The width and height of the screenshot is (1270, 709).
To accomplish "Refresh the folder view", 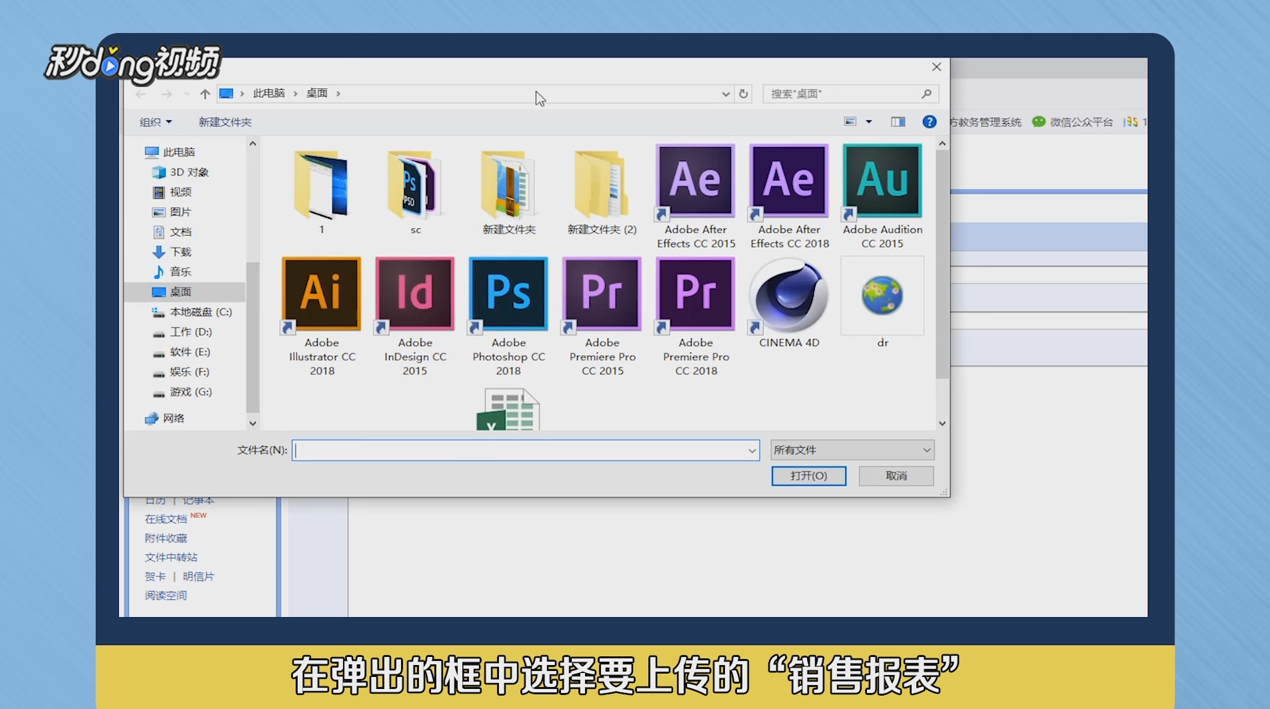I will coord(743,94).
